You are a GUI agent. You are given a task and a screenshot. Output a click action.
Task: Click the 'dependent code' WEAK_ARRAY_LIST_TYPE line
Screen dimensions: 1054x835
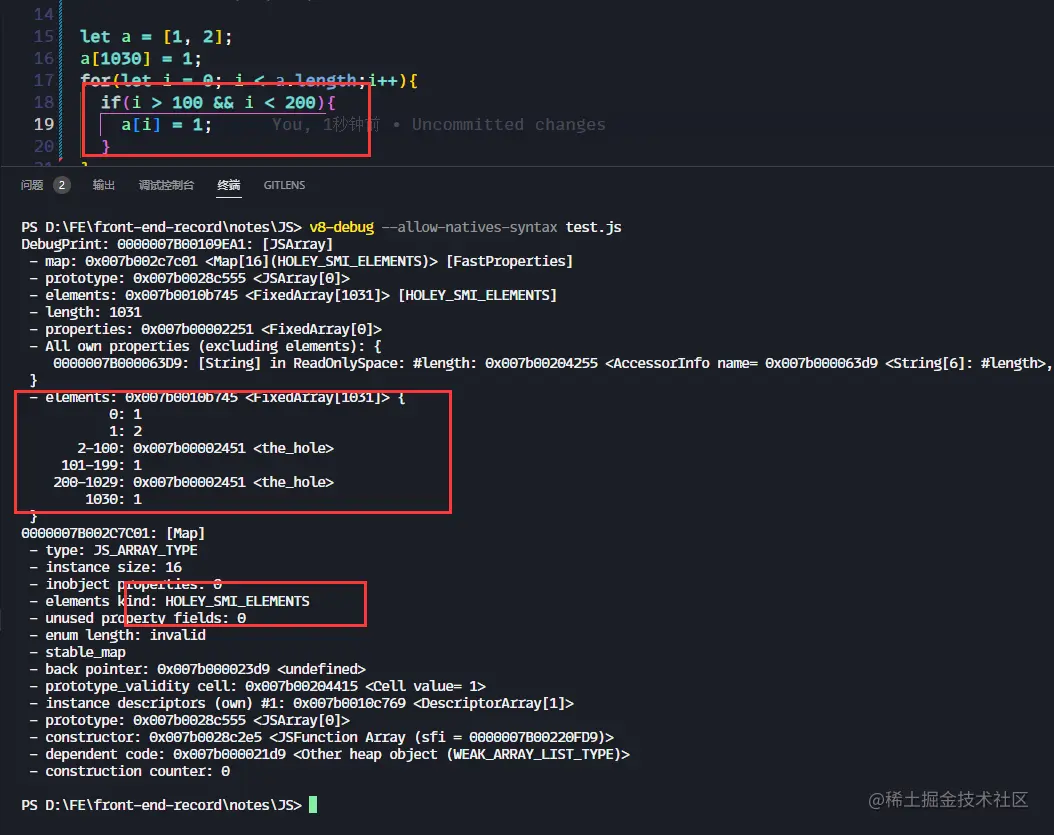pyautogui.click(x=329, y=754)
